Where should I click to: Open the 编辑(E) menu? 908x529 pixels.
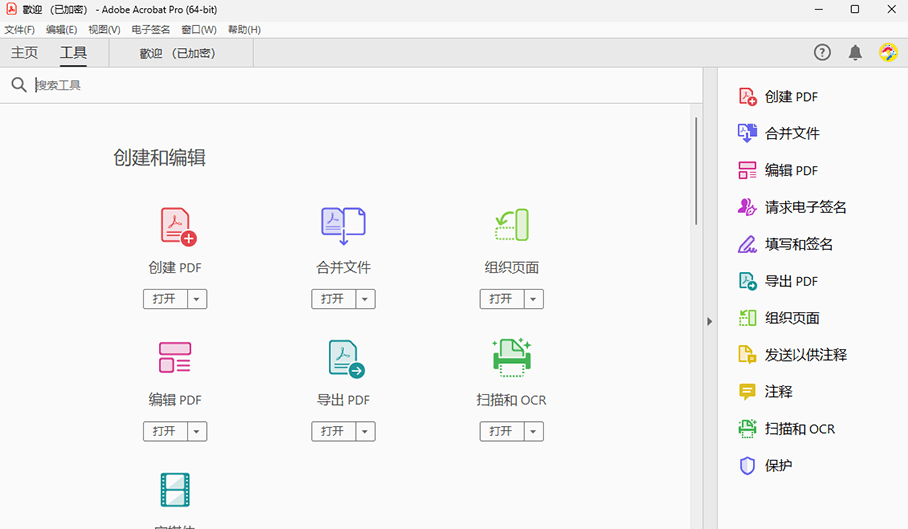[x=61, y=30]
